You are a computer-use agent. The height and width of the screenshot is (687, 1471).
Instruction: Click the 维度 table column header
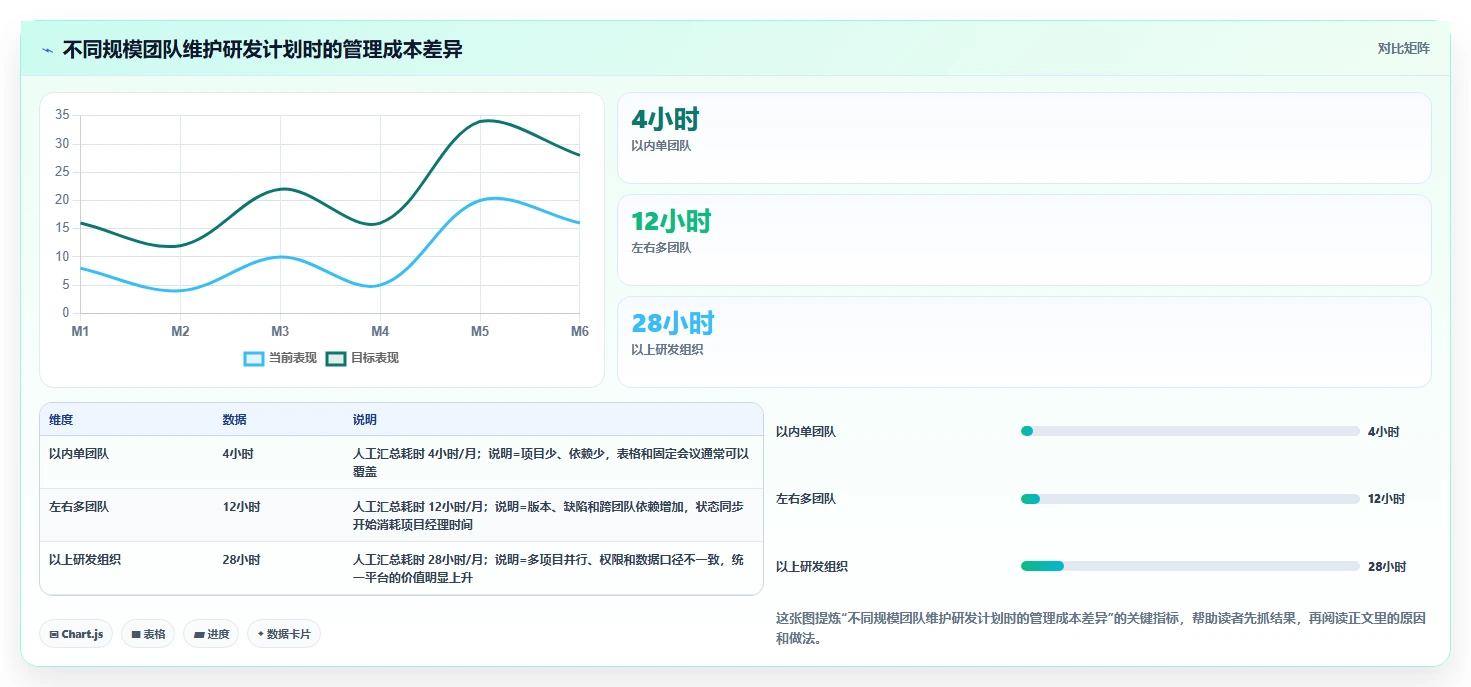61,420
